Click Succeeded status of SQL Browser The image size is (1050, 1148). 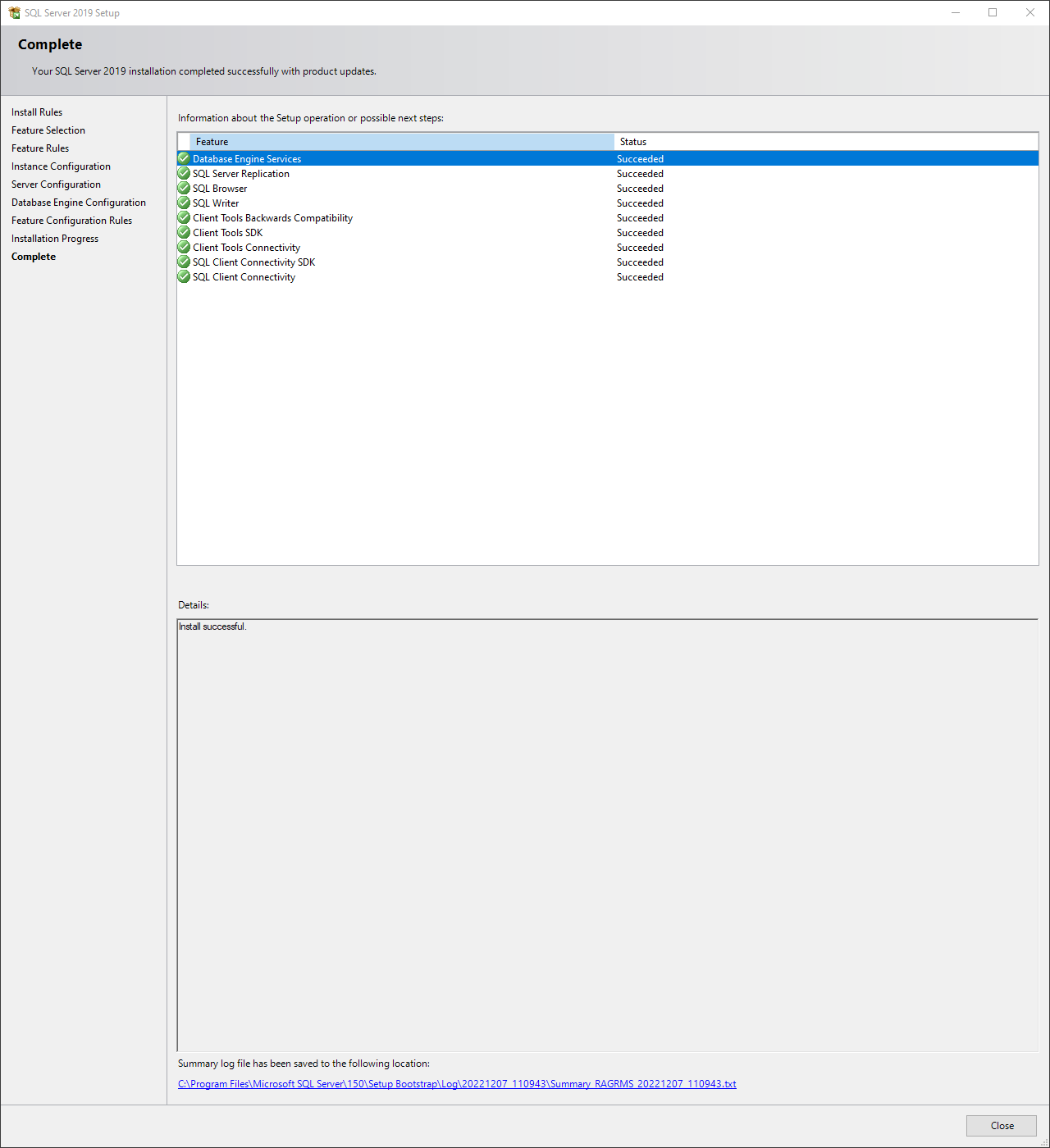640,189
